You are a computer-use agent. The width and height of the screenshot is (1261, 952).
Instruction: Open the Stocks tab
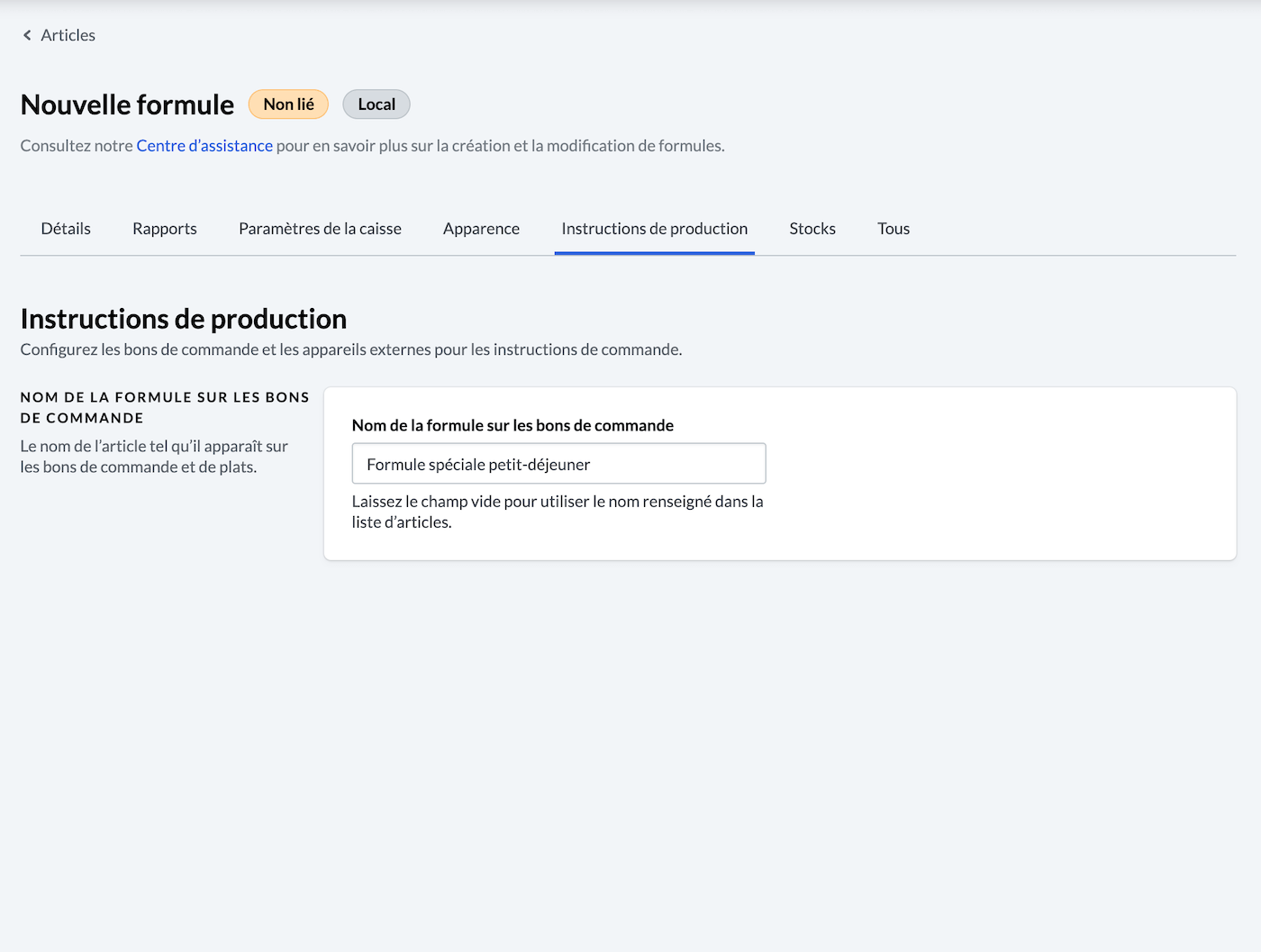812,229
